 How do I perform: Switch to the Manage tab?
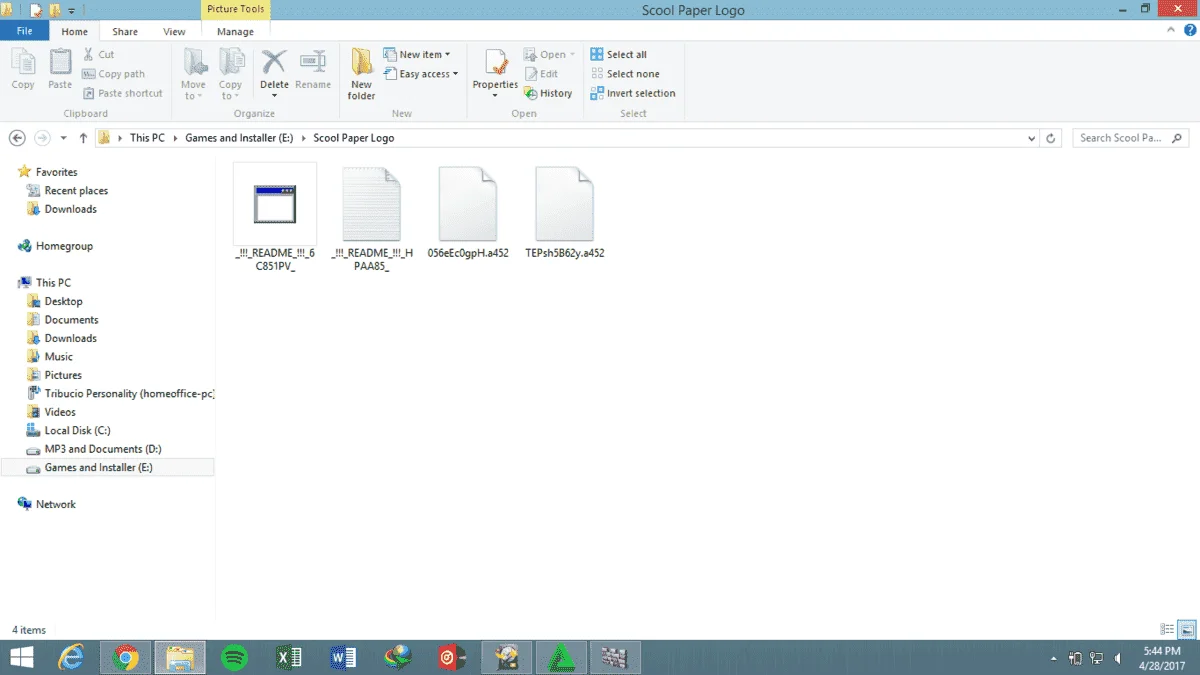coord(236,32)
